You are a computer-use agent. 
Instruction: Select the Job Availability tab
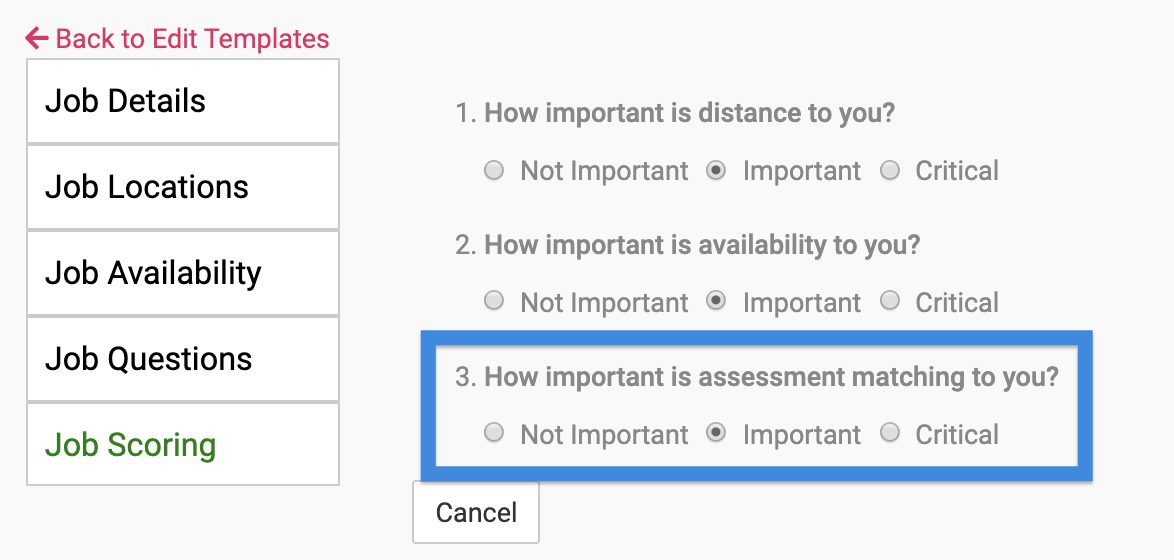(x=183, y=273)
